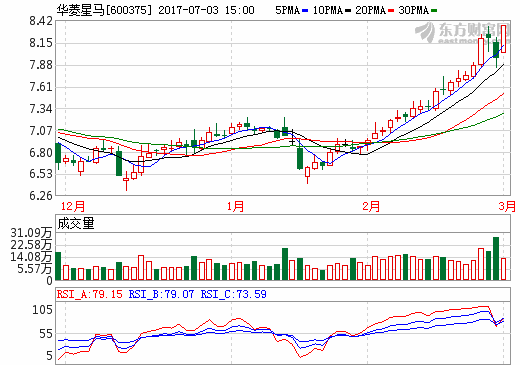Image resolution: width=520 pixels, height=365 pixels.
Task: Click the 5.57万 volume axis label
Action: click(35, 269)
